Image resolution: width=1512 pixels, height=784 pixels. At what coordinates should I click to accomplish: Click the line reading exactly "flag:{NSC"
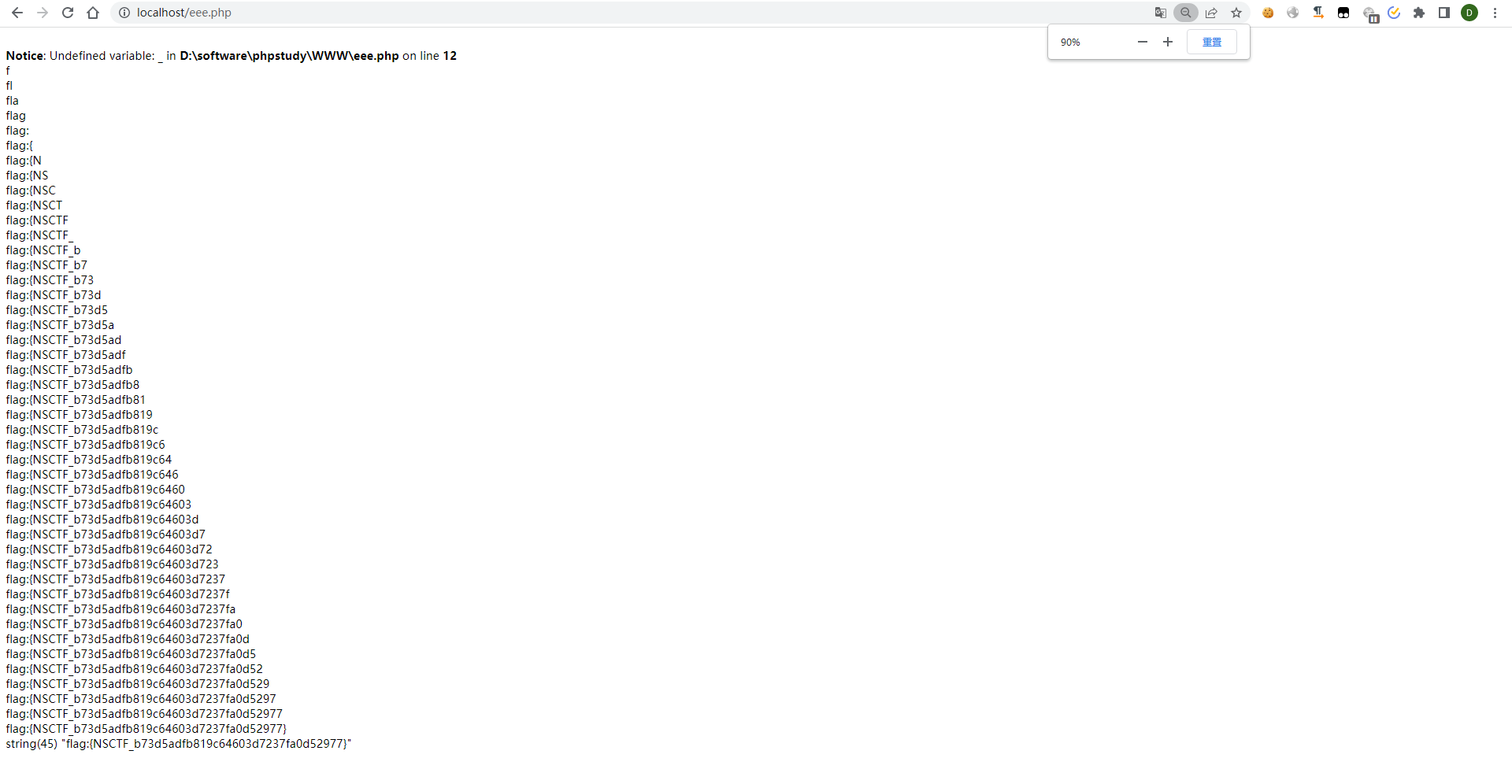pyautogui.click(x=31, y=190)
